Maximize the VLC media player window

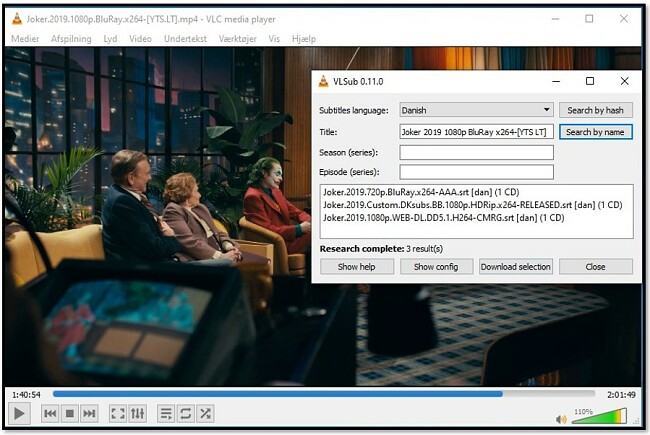click(x=589, y=19)
